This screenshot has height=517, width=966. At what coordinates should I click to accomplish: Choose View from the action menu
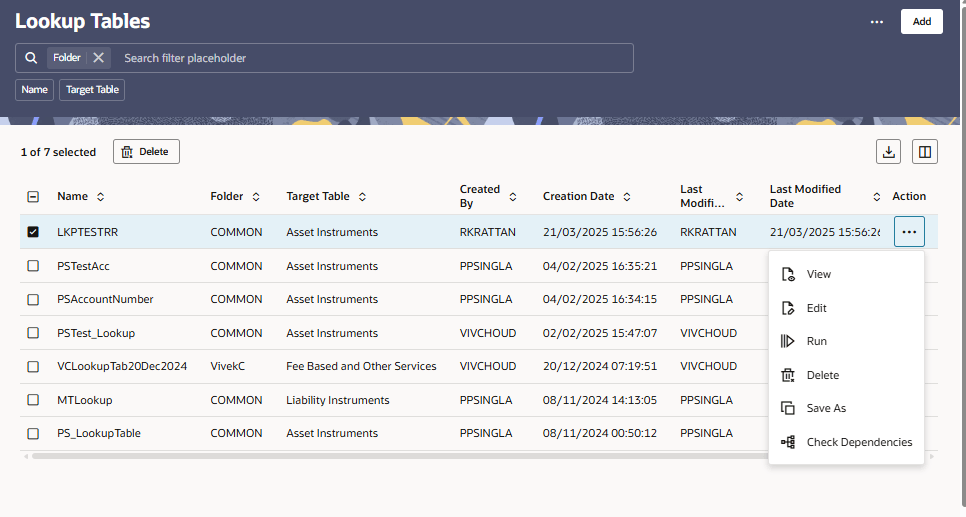tap(846, 274)
